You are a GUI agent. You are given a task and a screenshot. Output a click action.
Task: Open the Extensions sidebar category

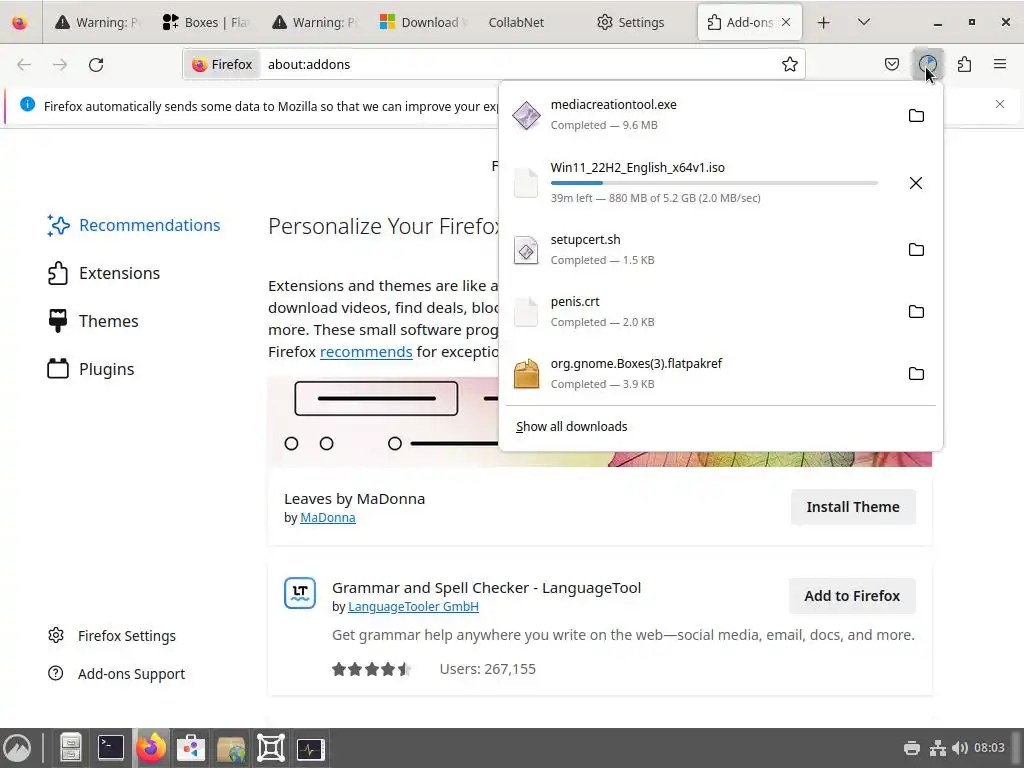104,273
